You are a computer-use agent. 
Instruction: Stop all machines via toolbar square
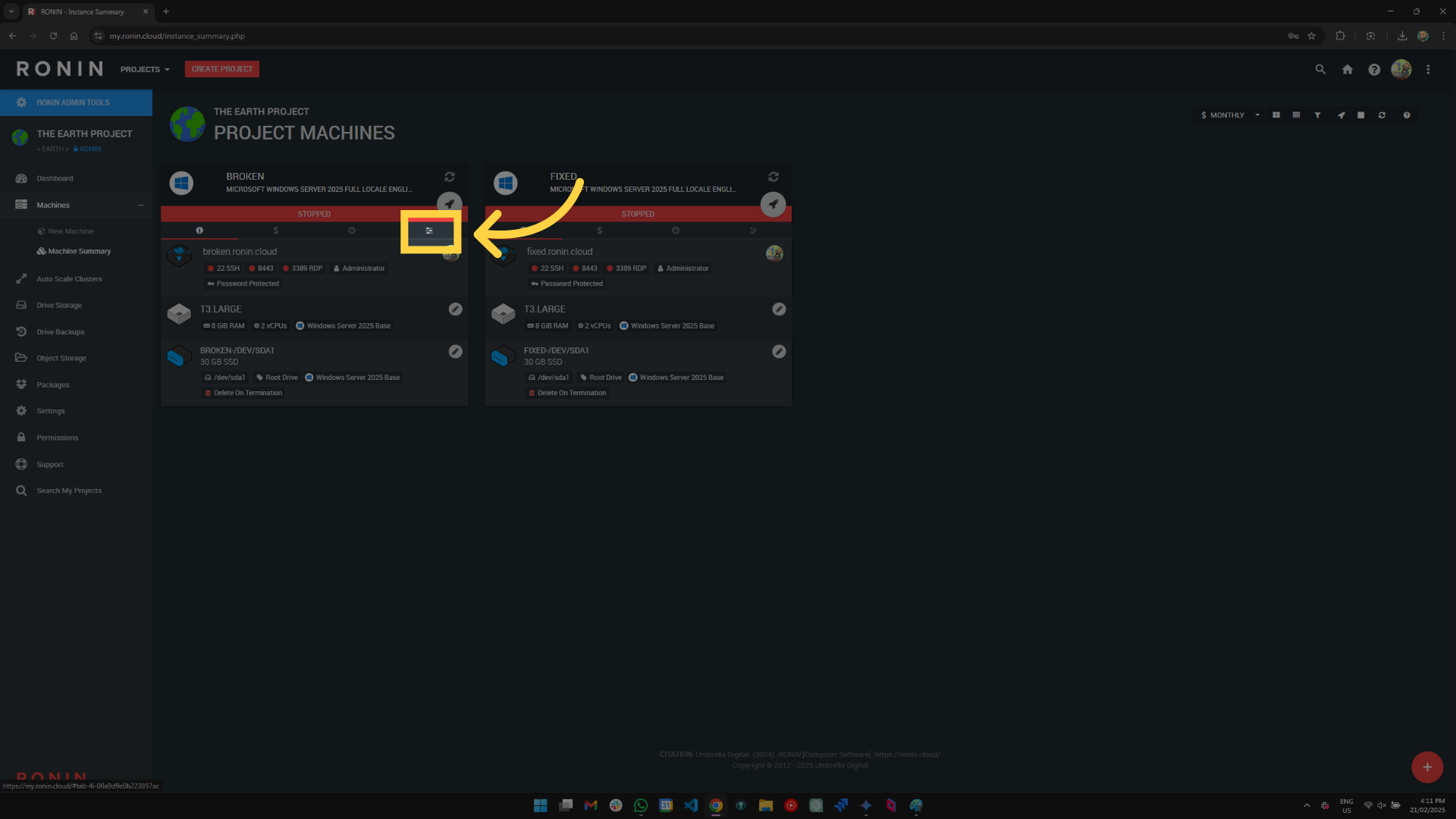tap(1361, 115)
